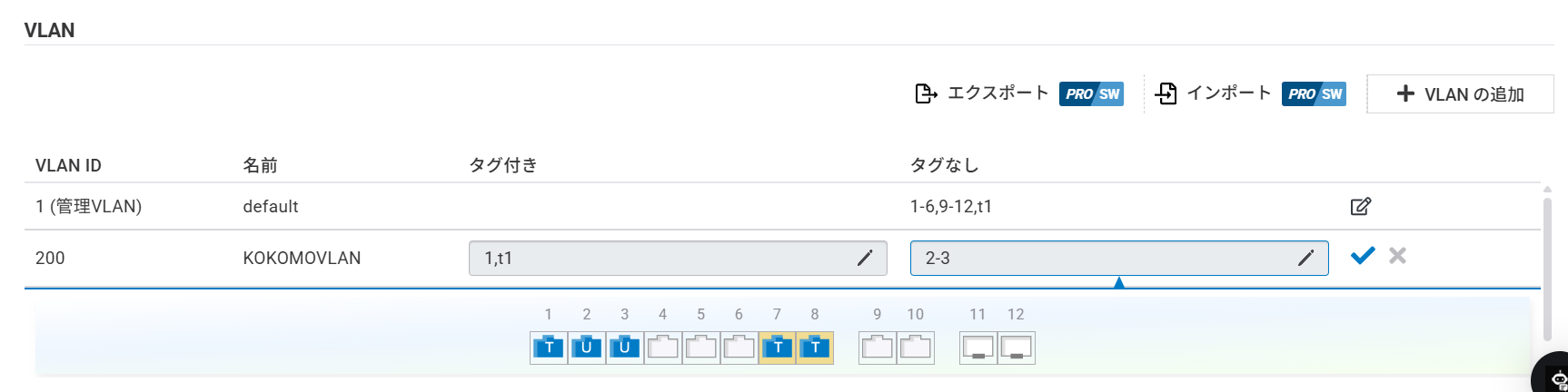Click the VLAN の追加 button
The height and width of the screenshot is (392, 1568).
[1460, 94]
